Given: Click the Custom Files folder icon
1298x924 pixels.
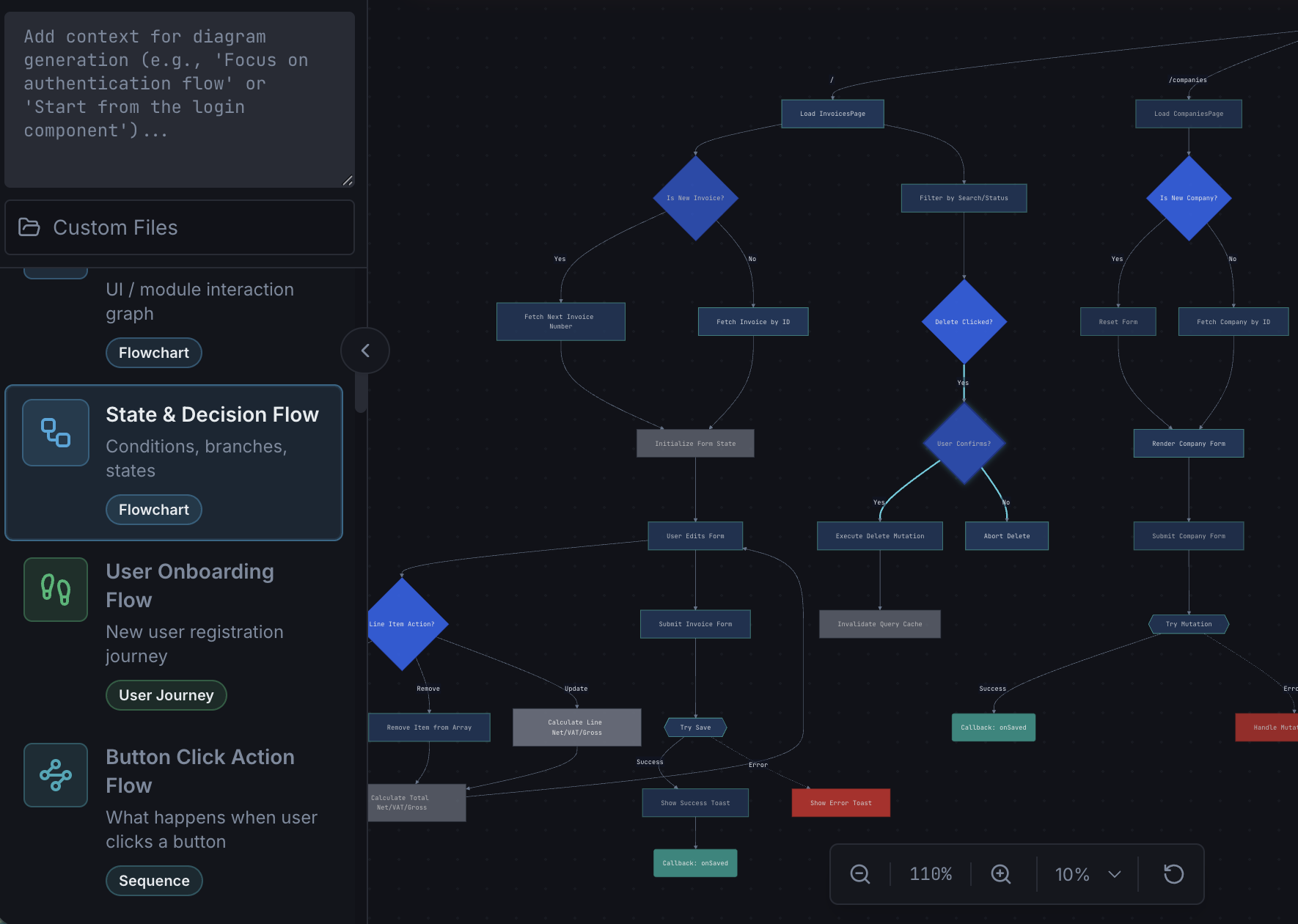Looking at the screenshot, I should point(29,227).
